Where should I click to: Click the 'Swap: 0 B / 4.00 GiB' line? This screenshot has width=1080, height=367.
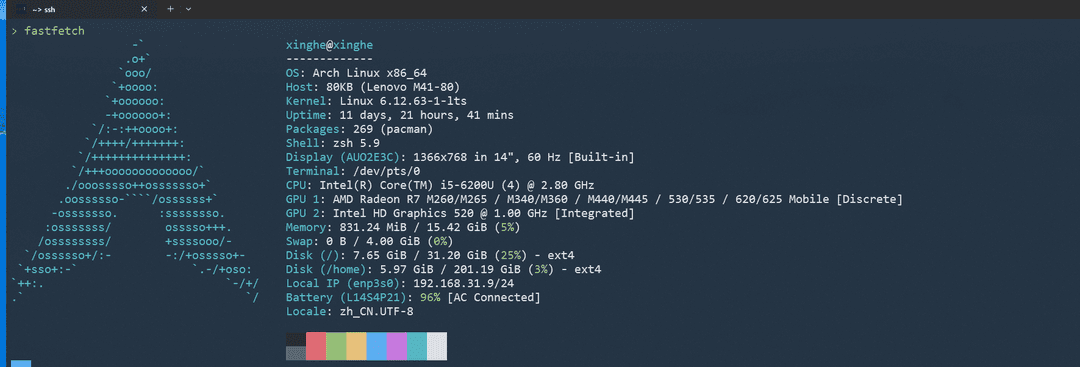click(x=369, y=242)
